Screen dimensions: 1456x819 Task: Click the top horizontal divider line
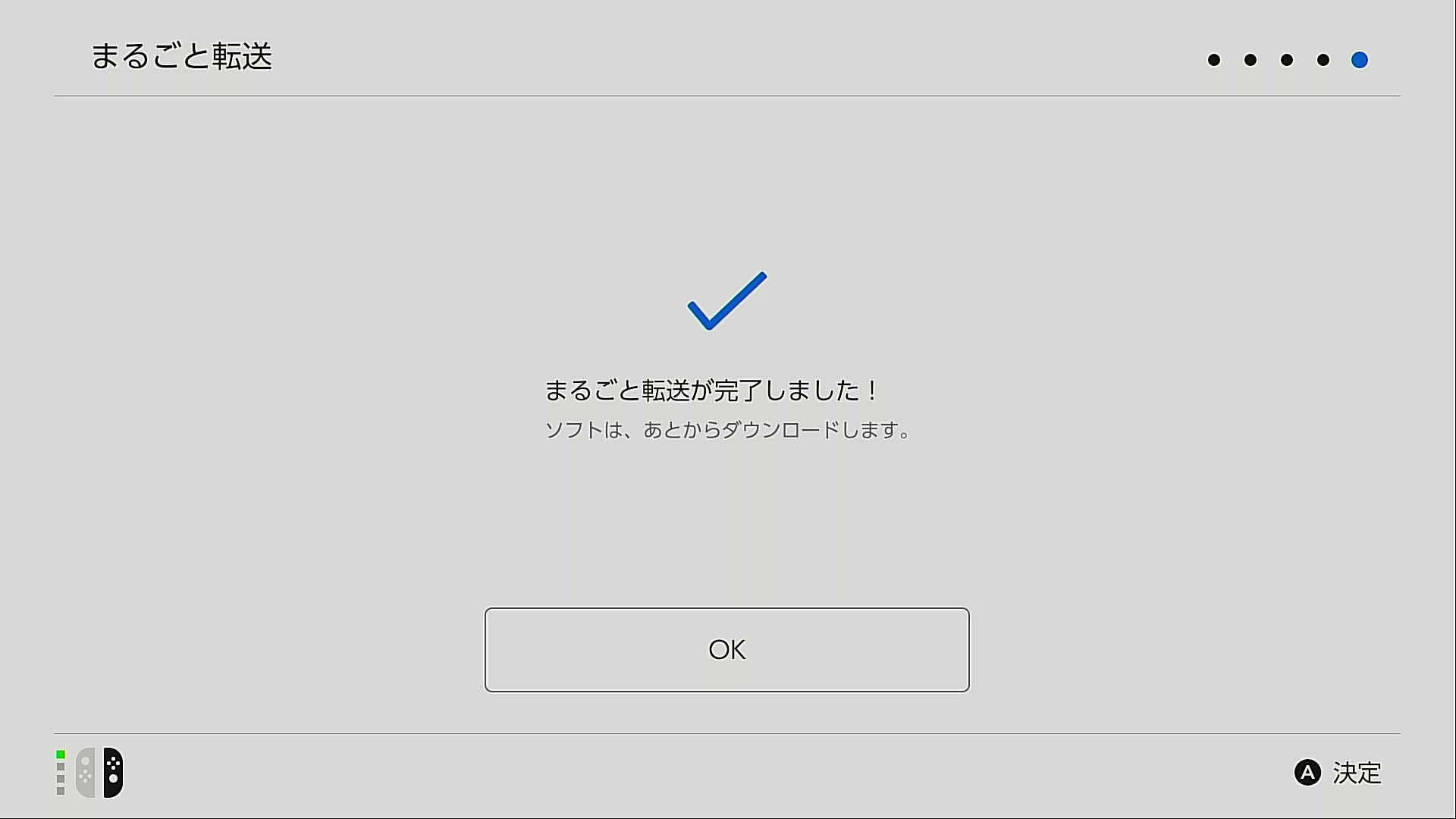(726, 96)
